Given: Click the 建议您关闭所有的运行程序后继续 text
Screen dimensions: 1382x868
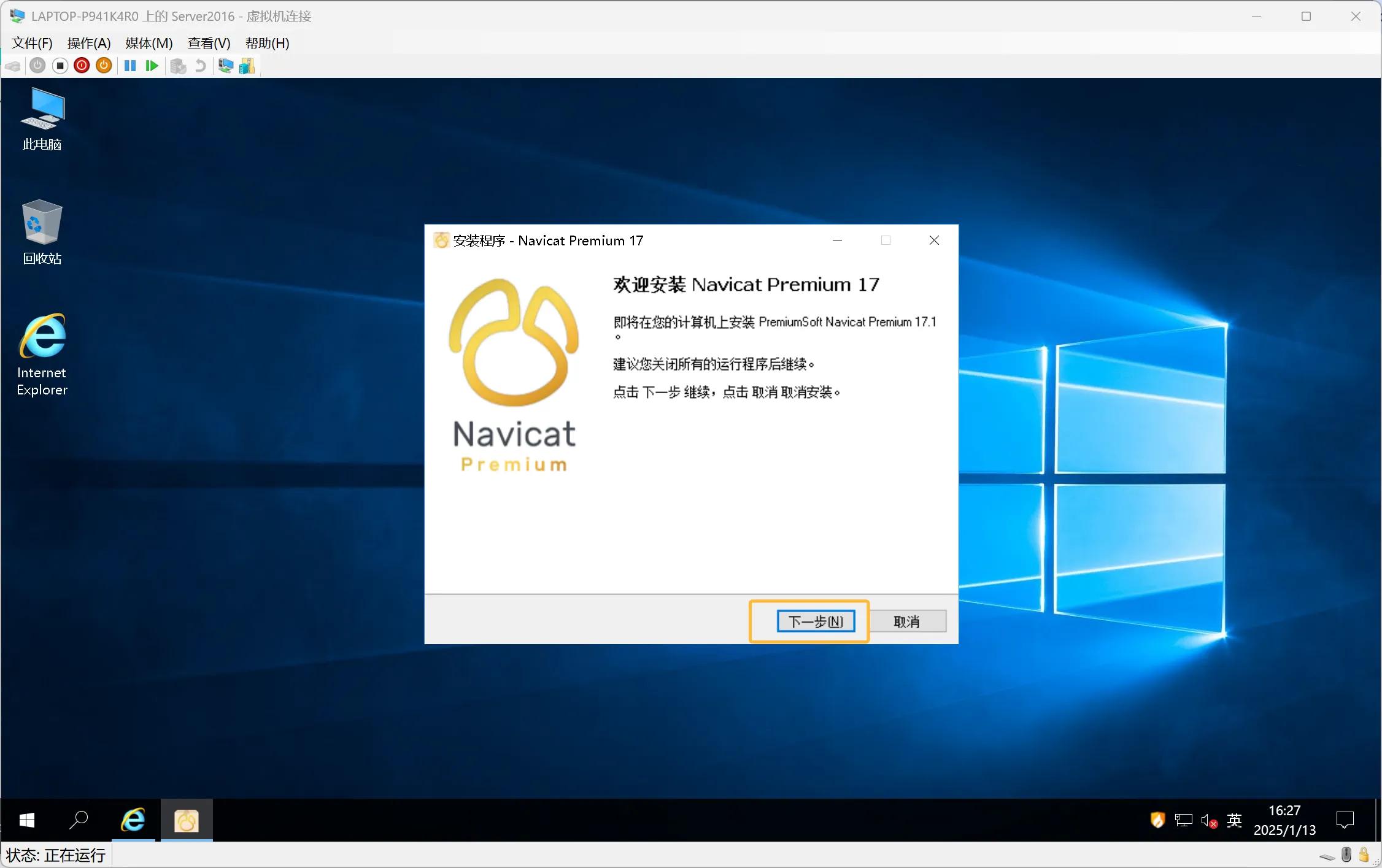Looking at the screenshot, I should point(714,364).
